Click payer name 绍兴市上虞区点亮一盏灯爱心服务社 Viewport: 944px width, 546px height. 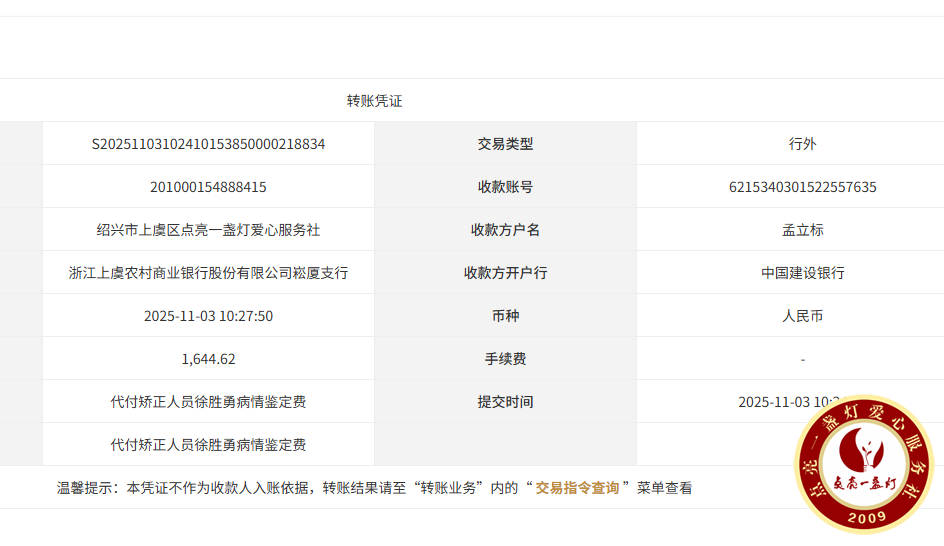[x=208, y=230]
